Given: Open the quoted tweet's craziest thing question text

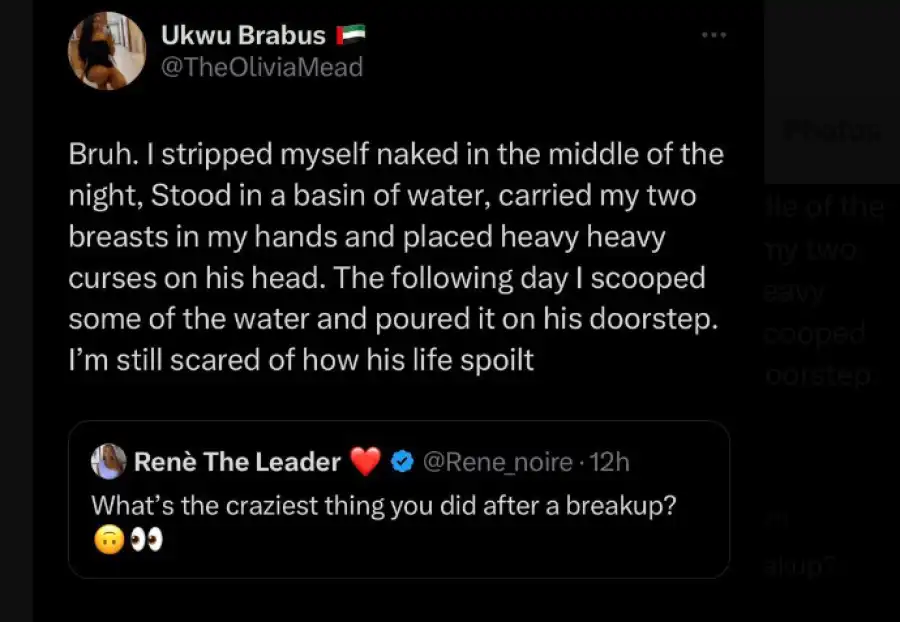Looking at the screenshot, I should (385, 506).
